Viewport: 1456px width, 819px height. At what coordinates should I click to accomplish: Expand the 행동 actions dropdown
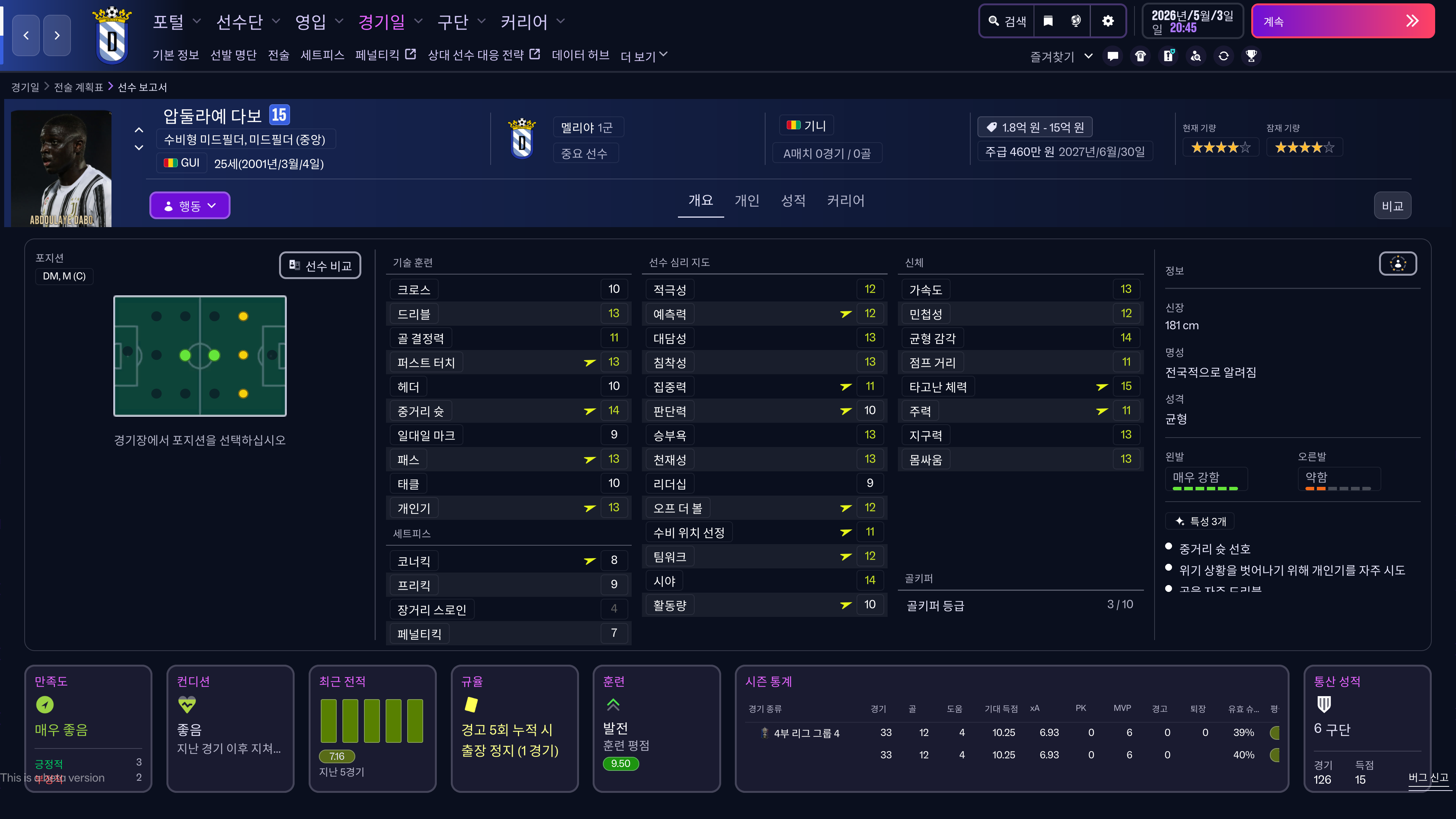(x=189, y=206)
